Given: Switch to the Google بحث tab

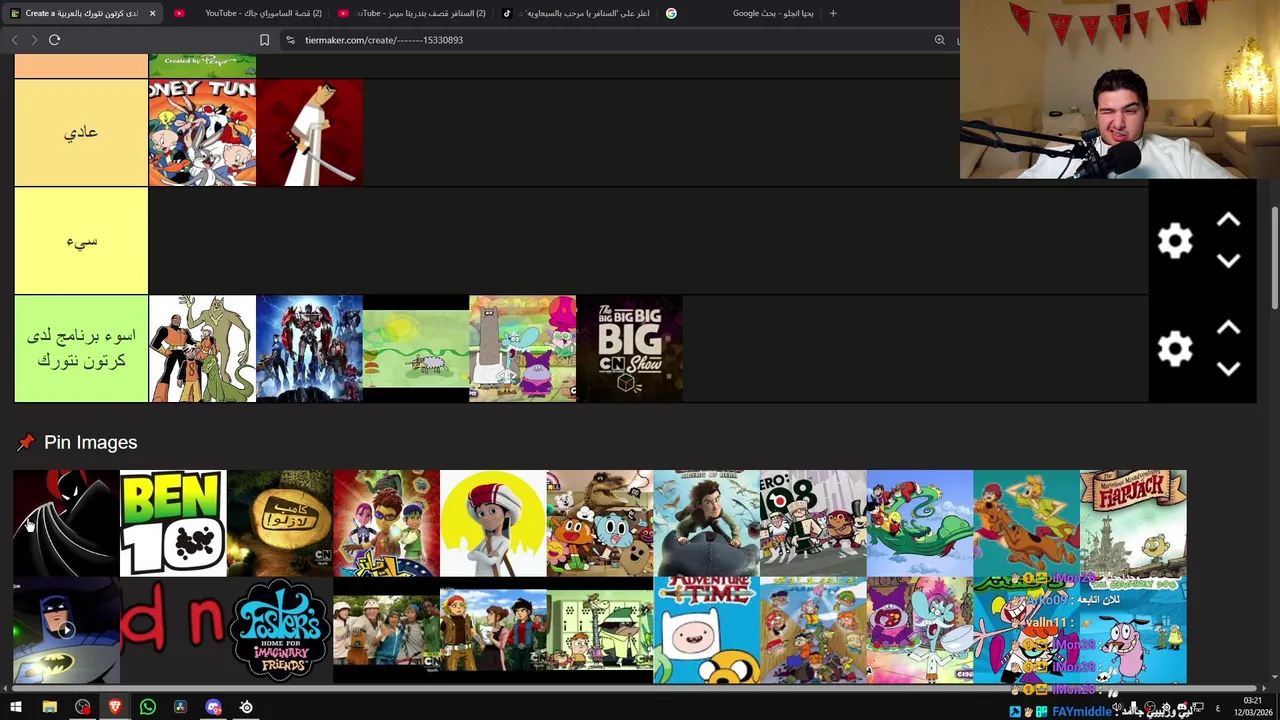Looking at the screenshot, I should point(739,13).
